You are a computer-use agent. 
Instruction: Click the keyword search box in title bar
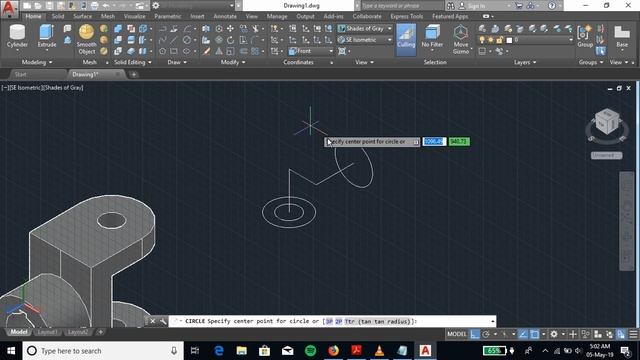click(x=402, y=6)
